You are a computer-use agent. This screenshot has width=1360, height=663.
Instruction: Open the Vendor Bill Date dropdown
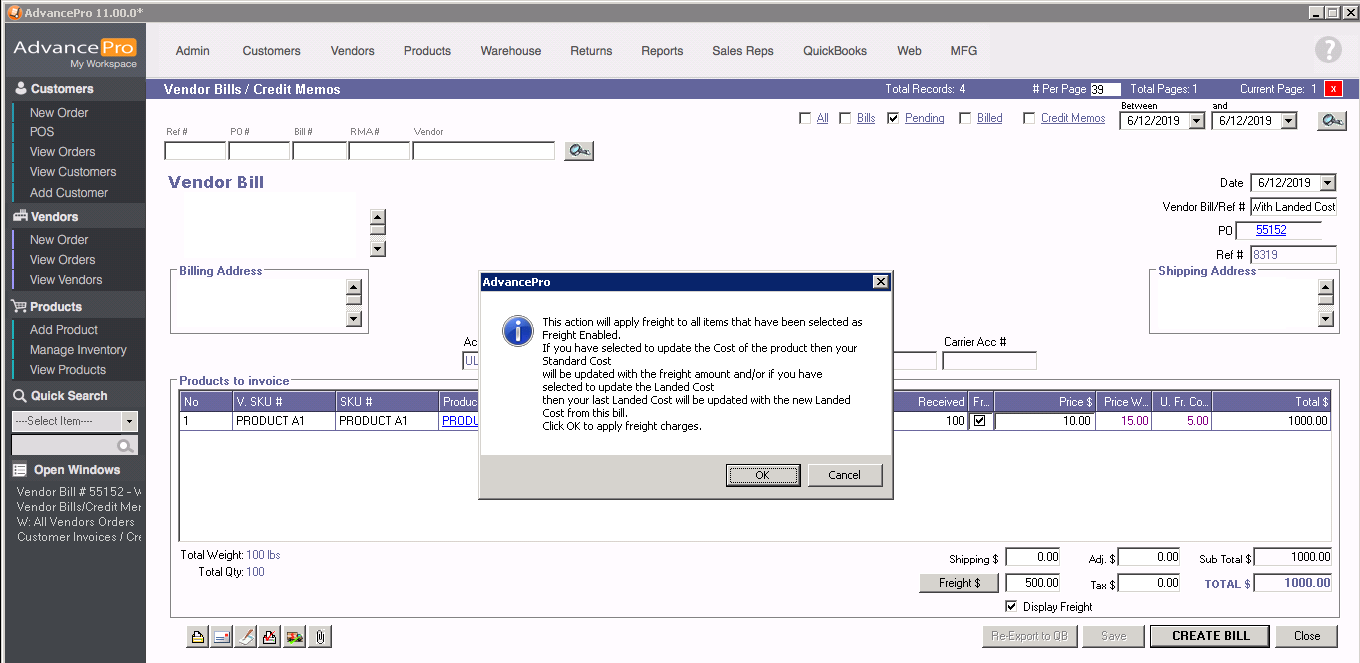pos(1327,183)
